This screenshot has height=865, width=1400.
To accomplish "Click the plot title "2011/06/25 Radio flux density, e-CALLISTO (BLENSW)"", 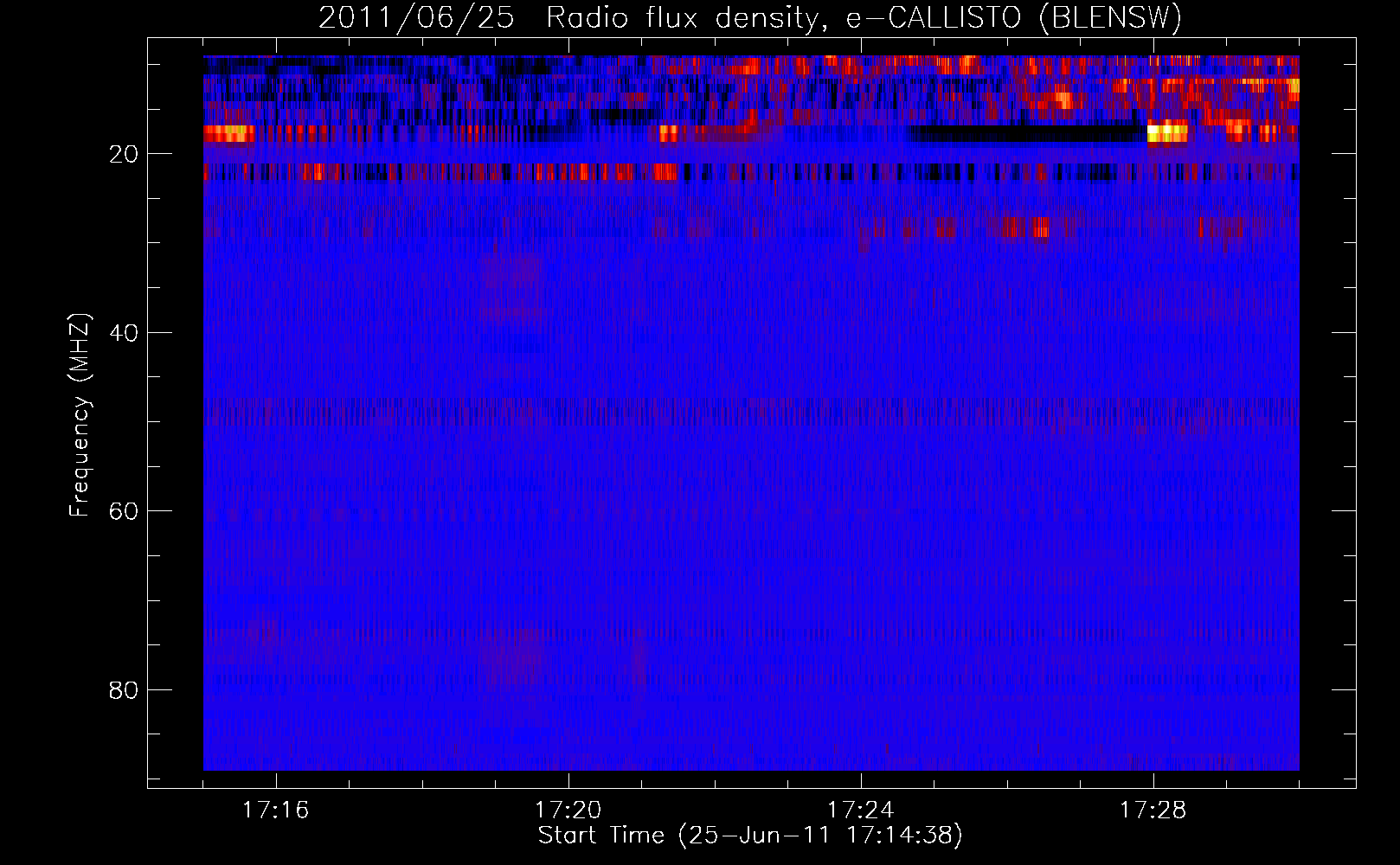I will tap(750, 18).
